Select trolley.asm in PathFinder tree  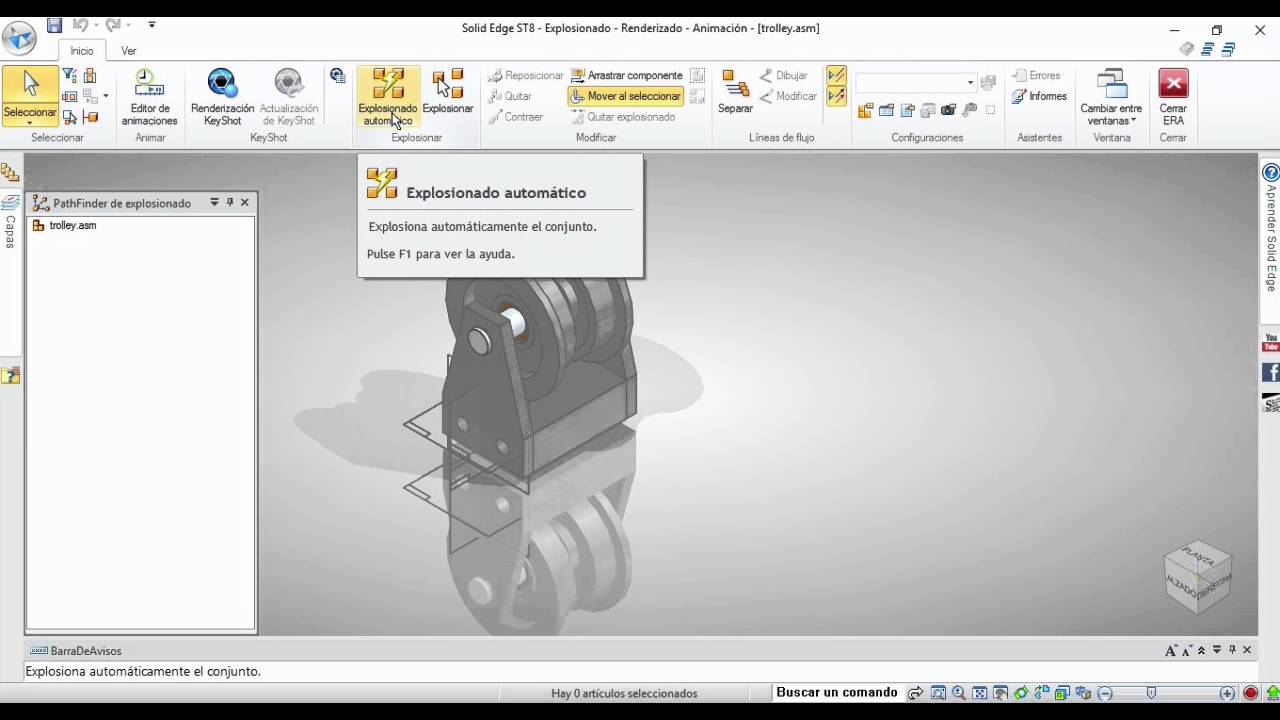64,226
